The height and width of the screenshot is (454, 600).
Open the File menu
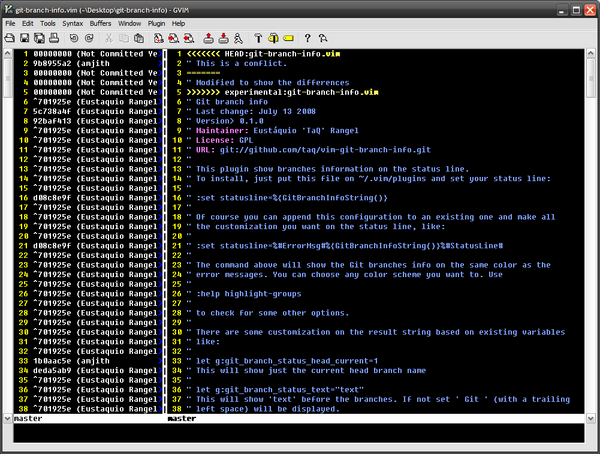point(12,21)
